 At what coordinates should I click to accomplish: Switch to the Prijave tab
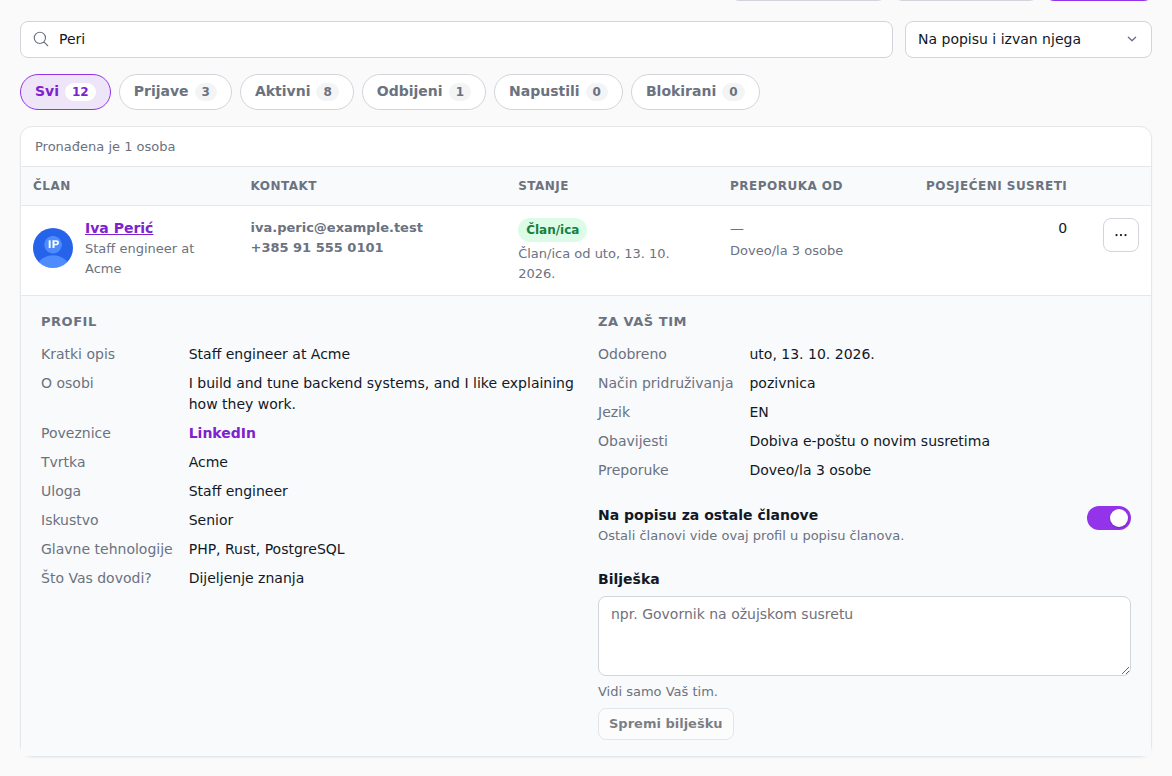click(x=175, y=92)
